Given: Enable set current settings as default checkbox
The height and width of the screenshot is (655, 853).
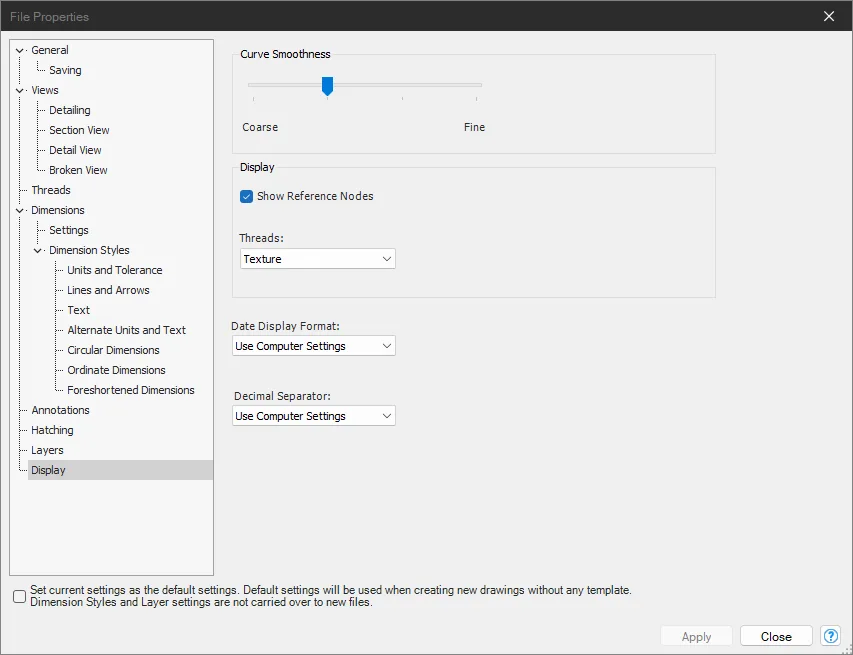Looking at the screenshot, I should click(20, 596).
